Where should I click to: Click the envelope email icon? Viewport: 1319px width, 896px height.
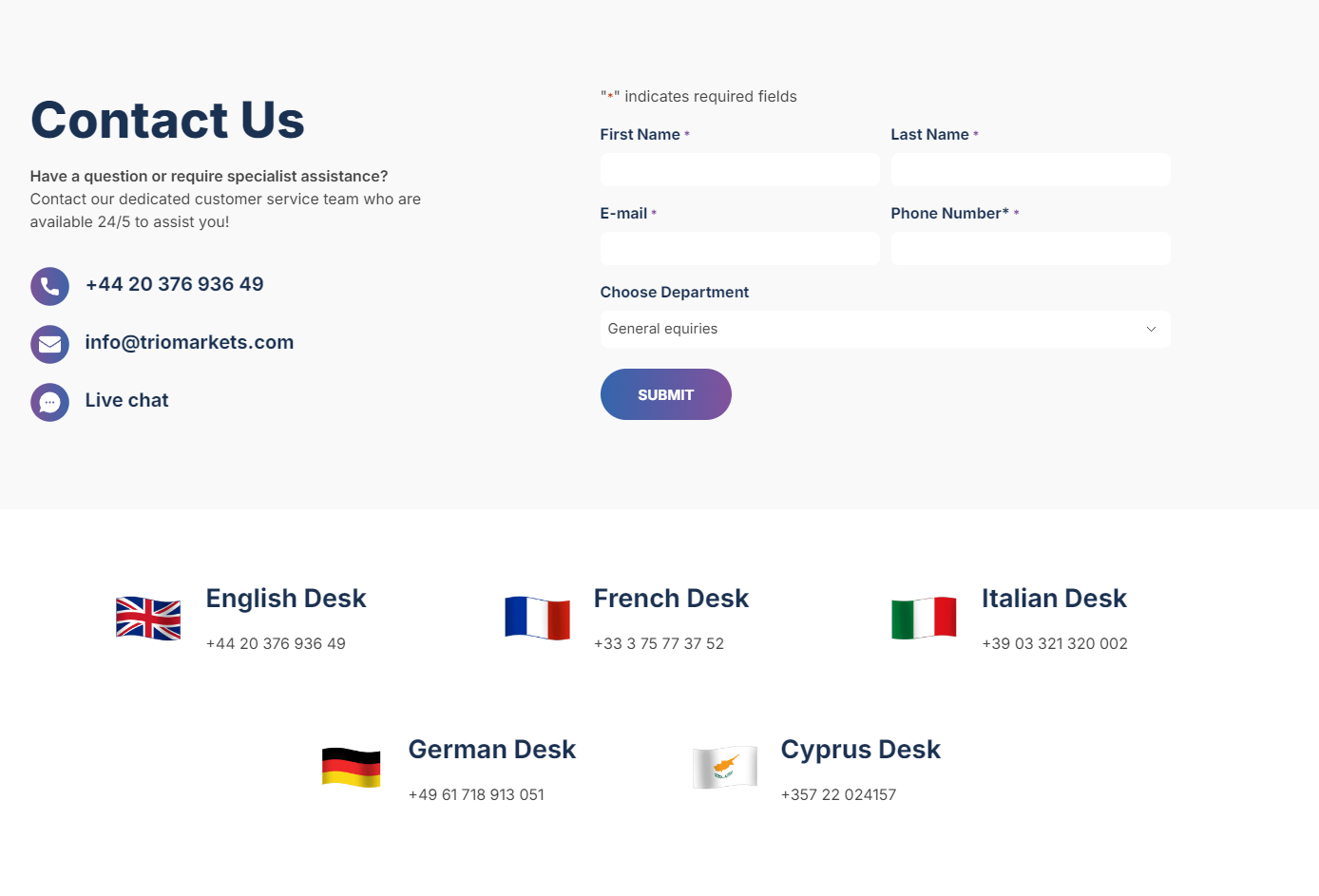(49, 344)
